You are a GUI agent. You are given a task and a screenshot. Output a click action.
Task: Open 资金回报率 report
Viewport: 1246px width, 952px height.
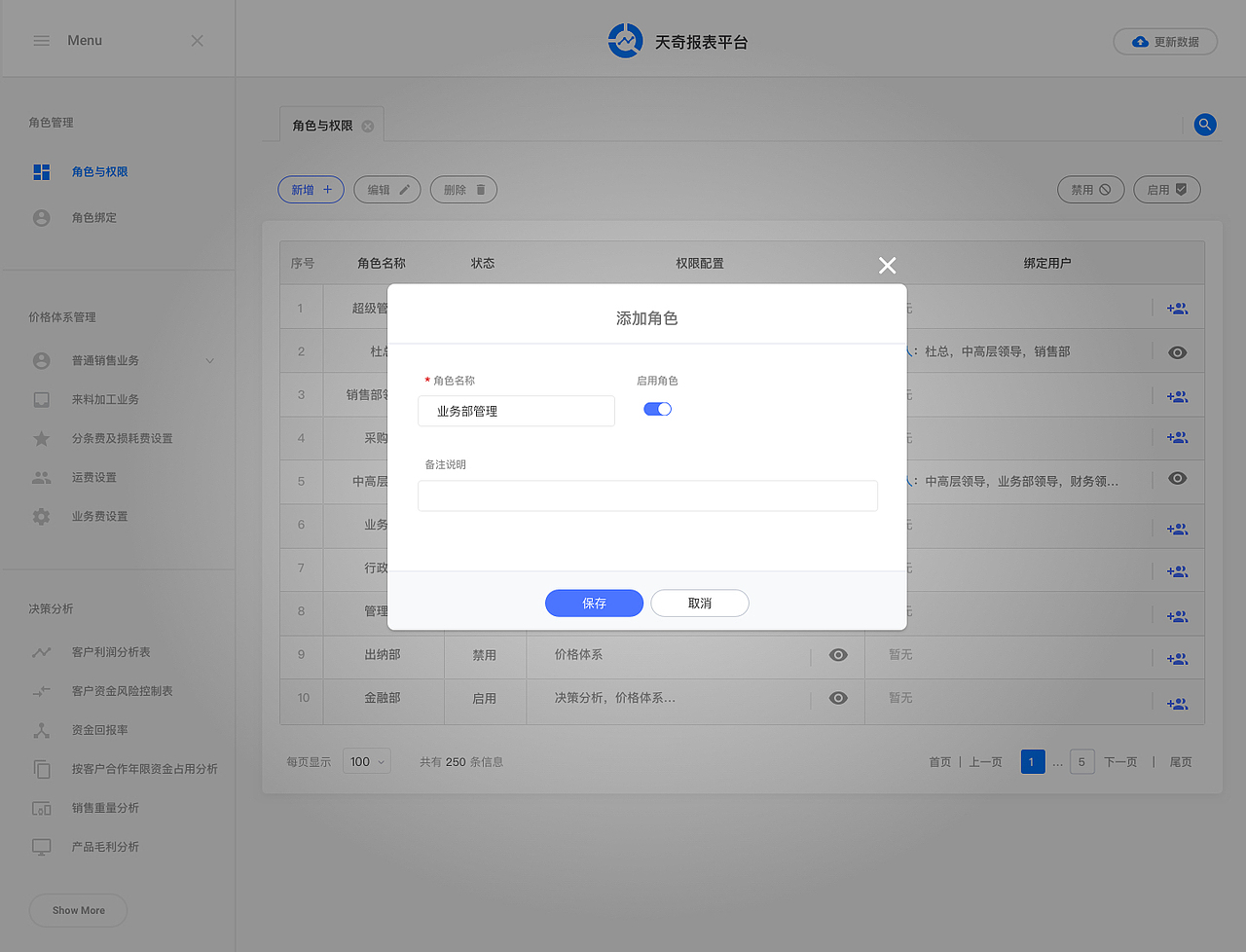coord(99,730)
